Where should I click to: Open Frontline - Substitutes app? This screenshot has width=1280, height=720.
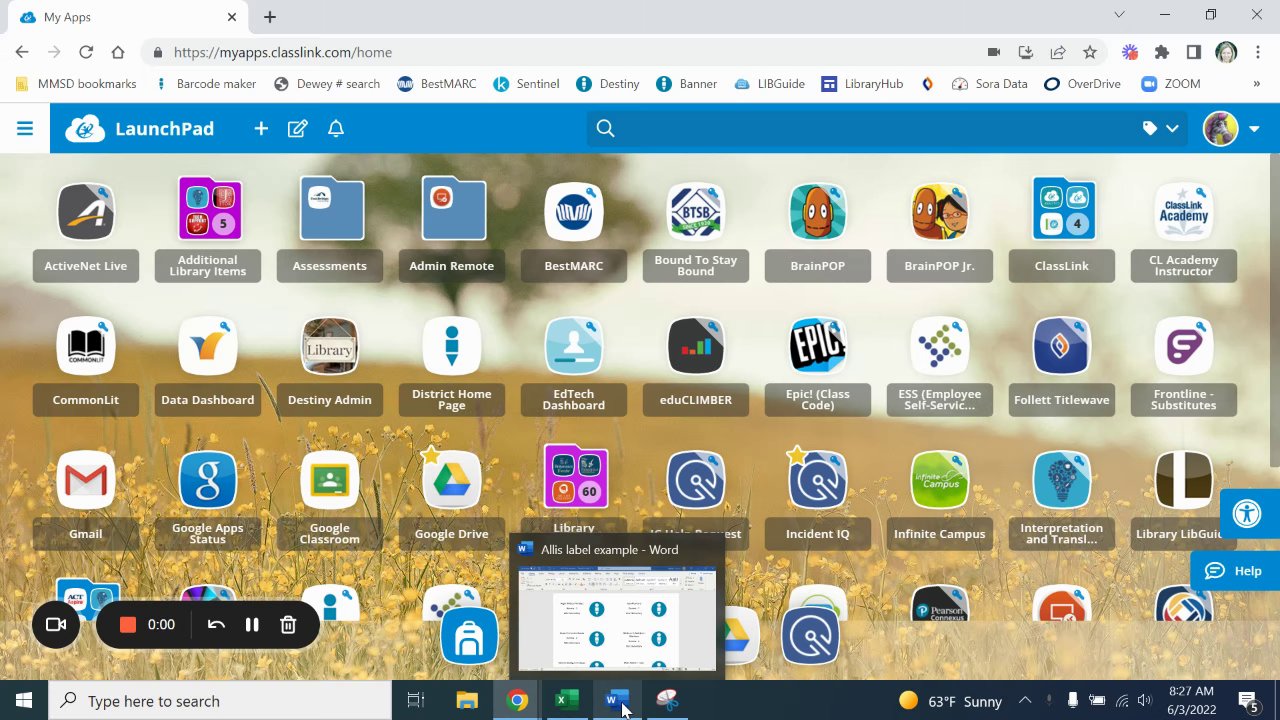click(x=1184, y=346)
